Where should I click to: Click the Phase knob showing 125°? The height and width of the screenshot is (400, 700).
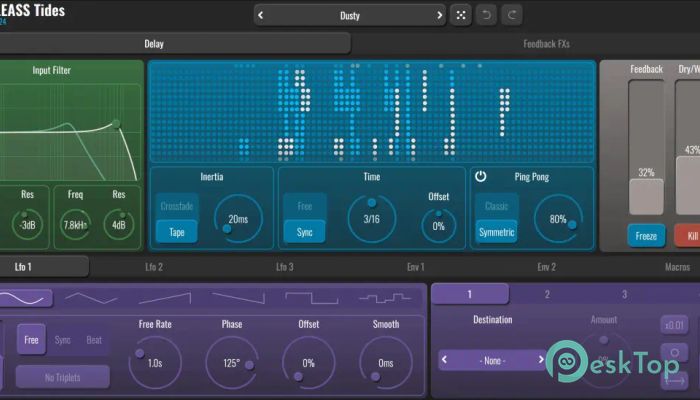[x=231, y=362]
